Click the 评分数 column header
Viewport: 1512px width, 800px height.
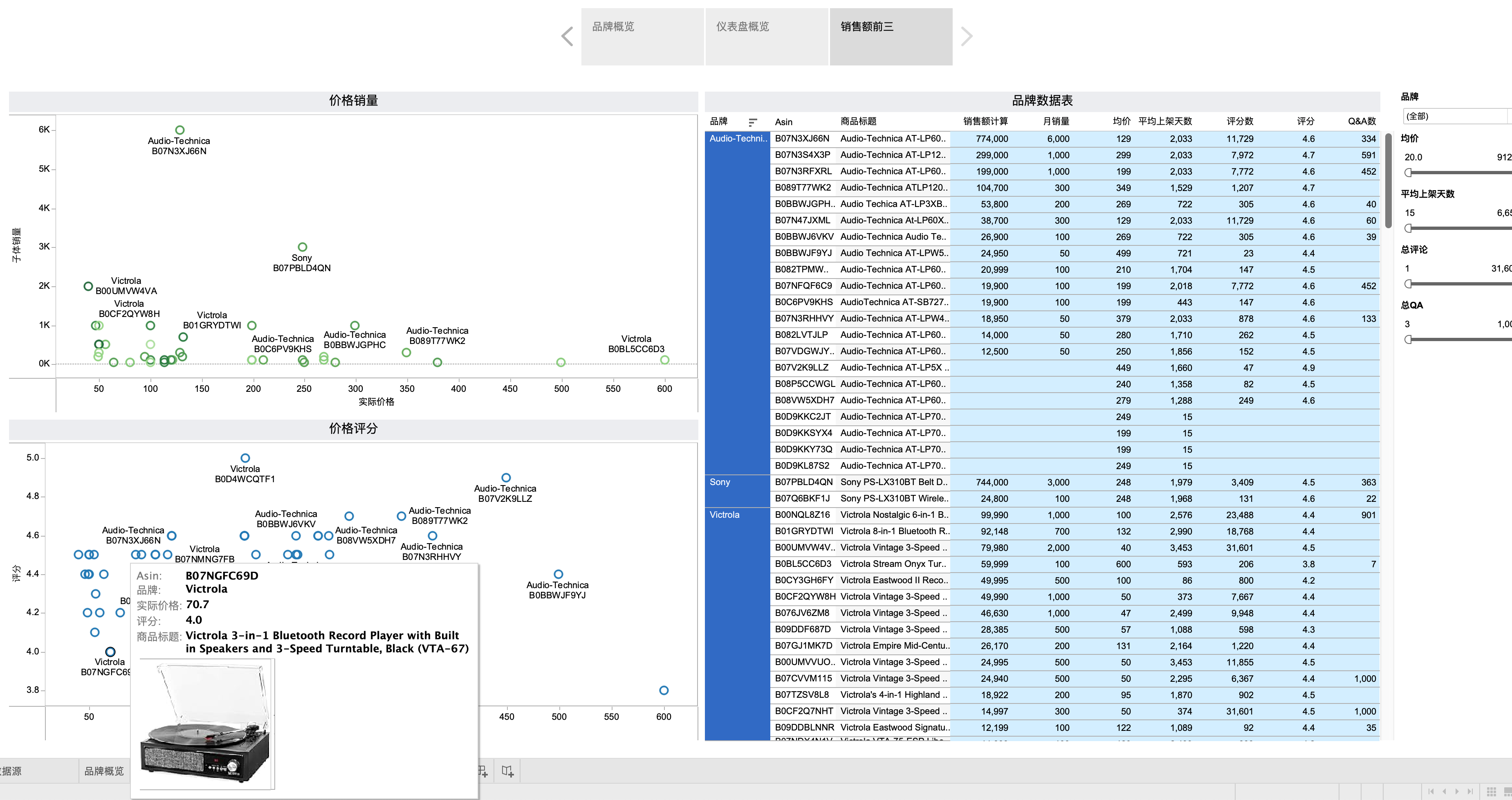click(1240, 121)
